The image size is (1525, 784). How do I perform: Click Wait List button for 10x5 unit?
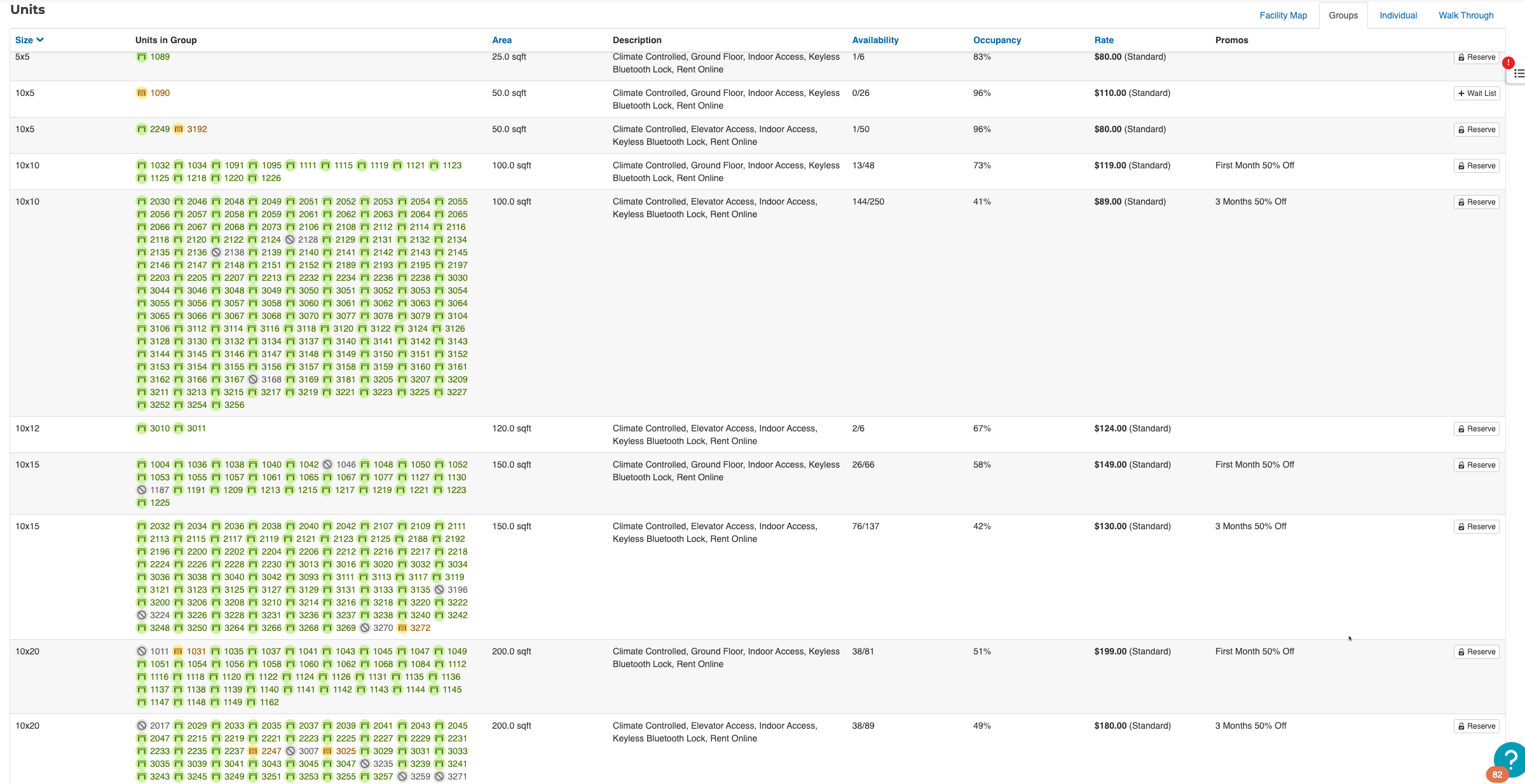(1476, 93)
